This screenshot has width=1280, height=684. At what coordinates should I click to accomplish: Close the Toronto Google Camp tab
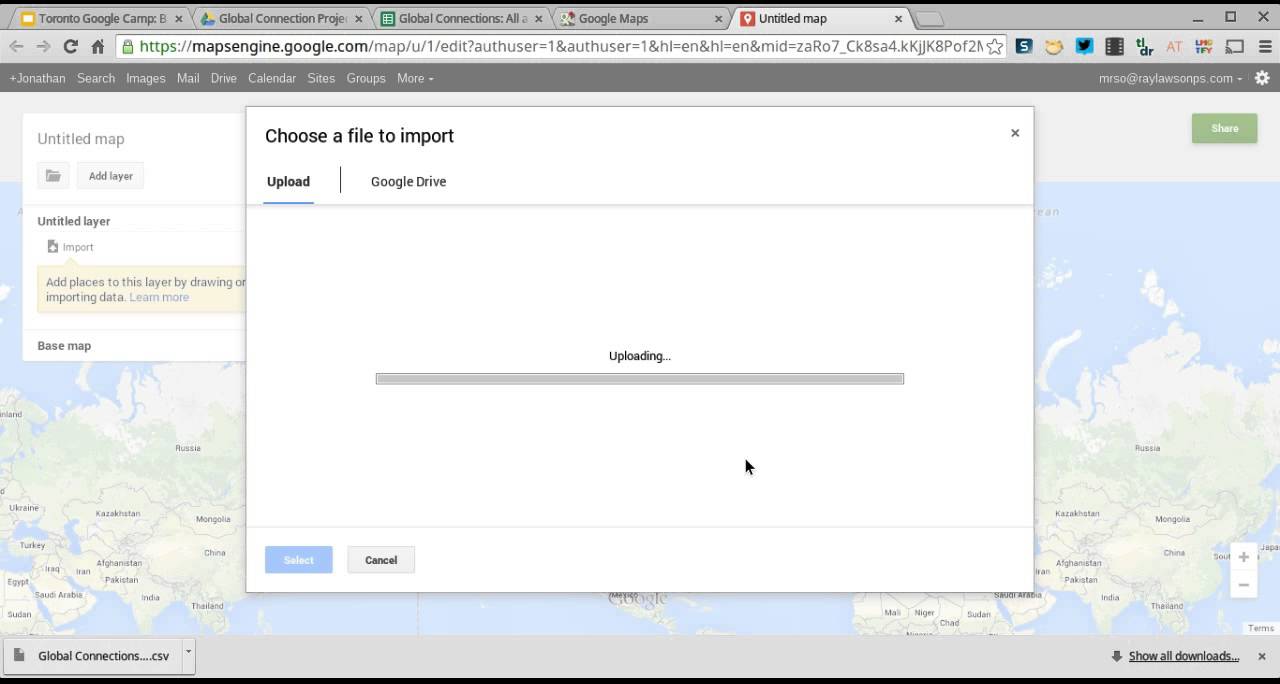[x=179, y=19]
